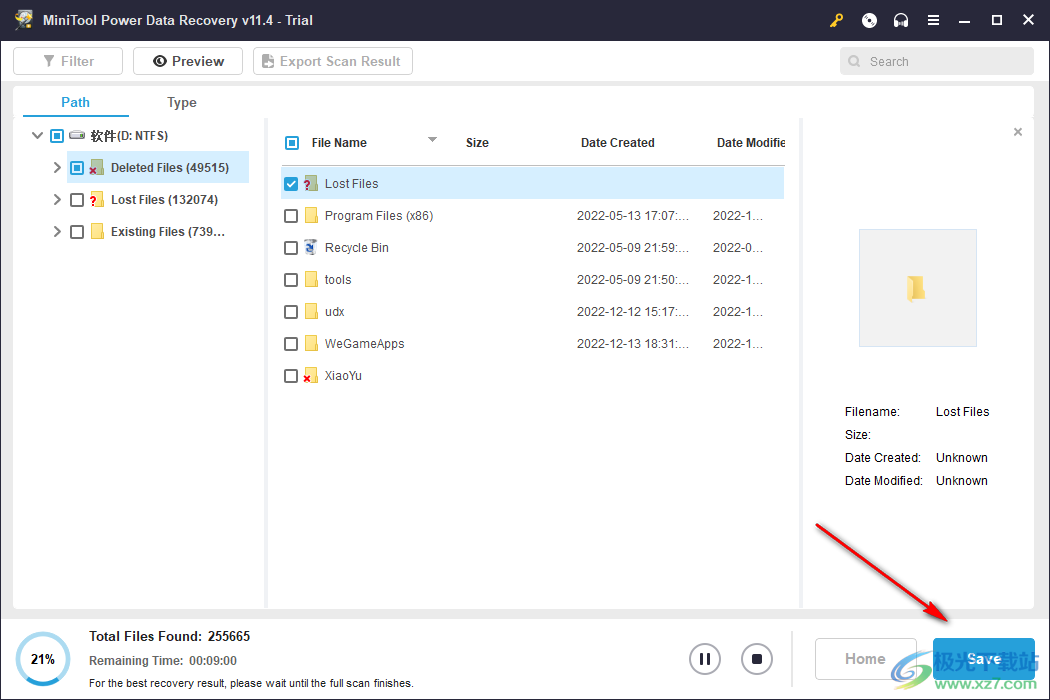The image size is (1050, 700).
Task: Click the tools folder icon
Action: click(x=311, y=279)
